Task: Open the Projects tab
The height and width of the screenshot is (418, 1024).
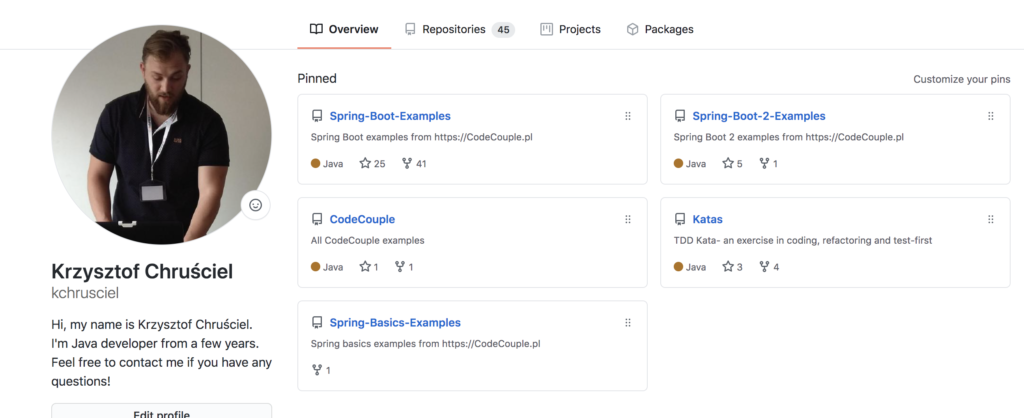Action: (x=570, y=29)
